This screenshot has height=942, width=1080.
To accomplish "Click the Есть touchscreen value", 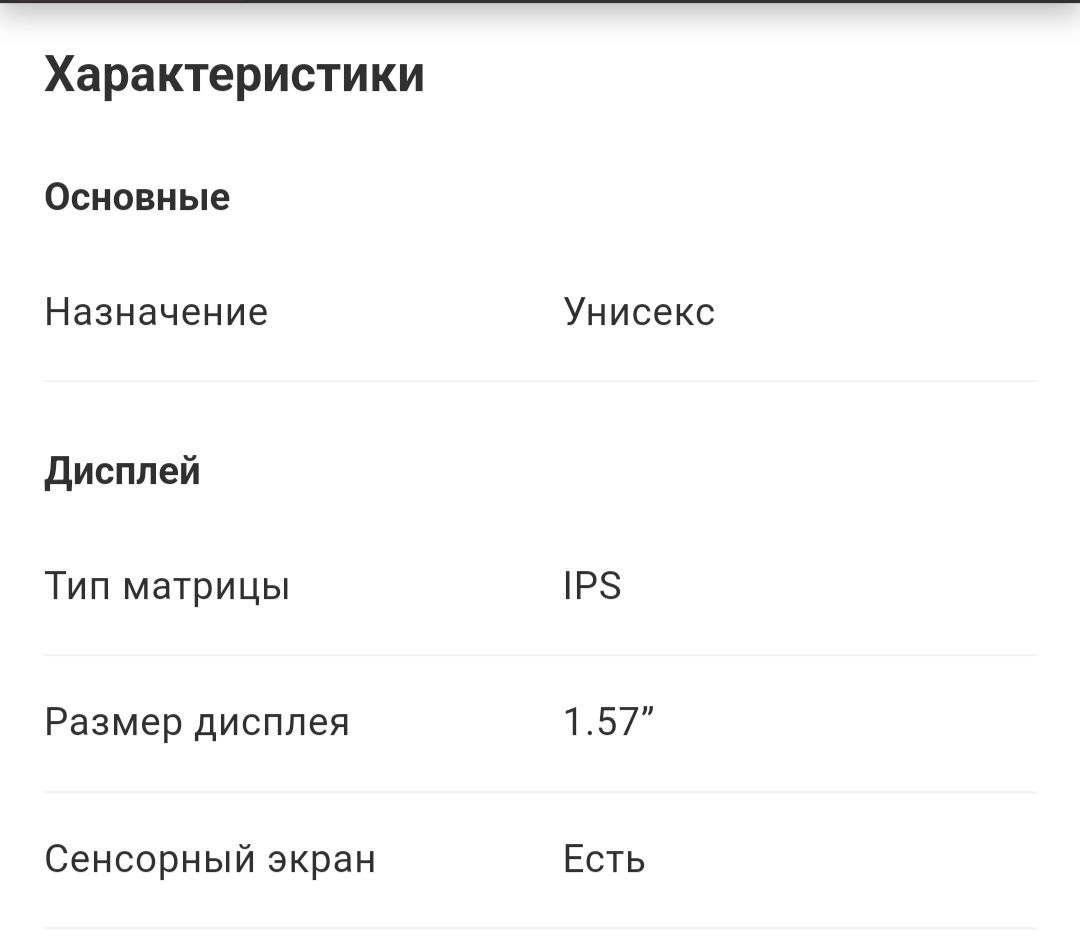I will coord(604,859).
